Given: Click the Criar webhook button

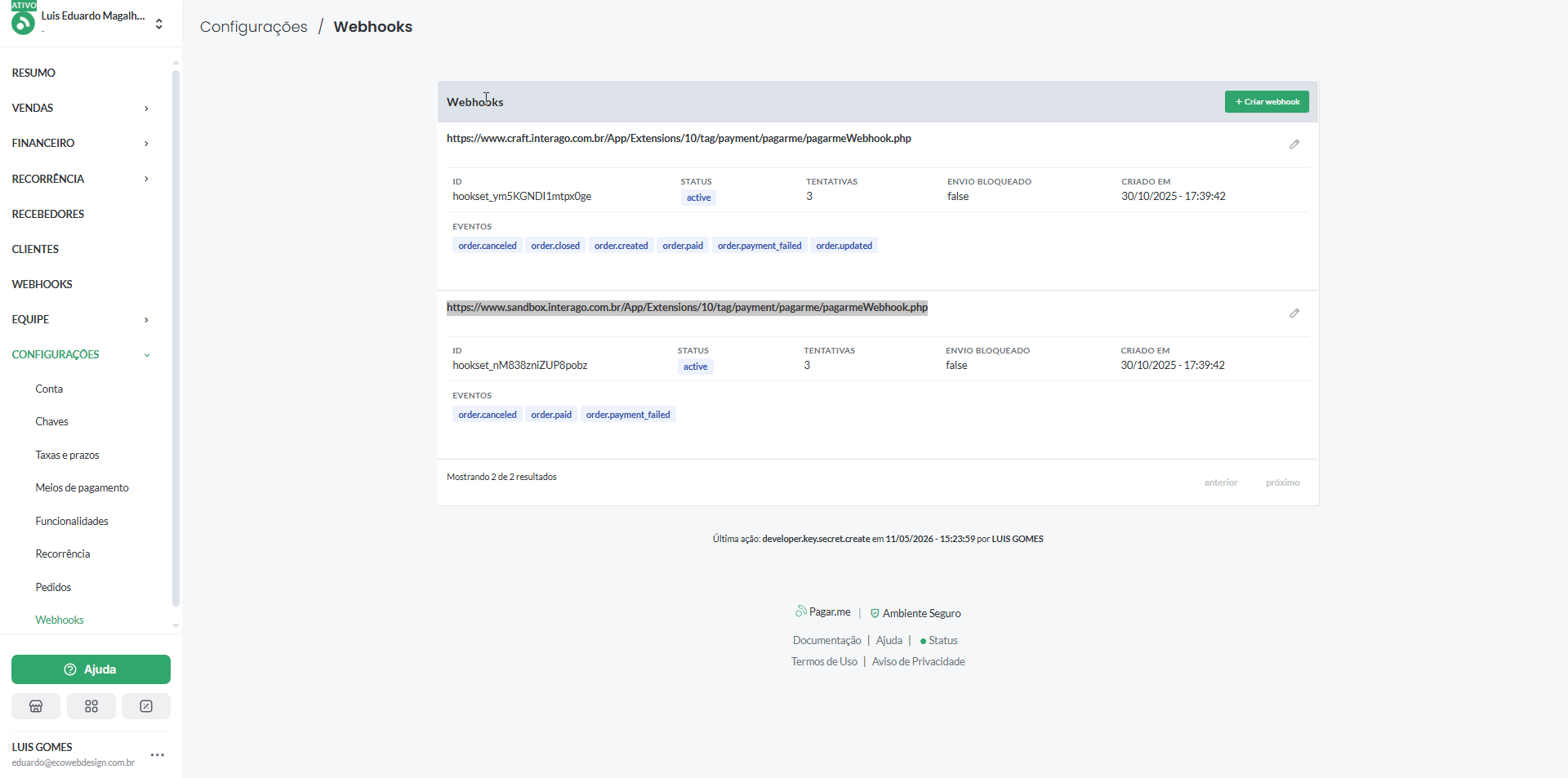Looking at the screenshot, I should 1267,102.
